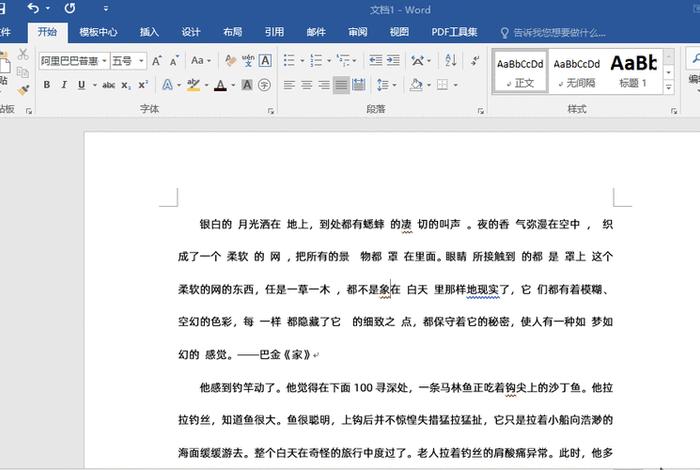Click the Increase Indent icon
This screenshot has width=700, height=470.
click(x=393, y=60)
